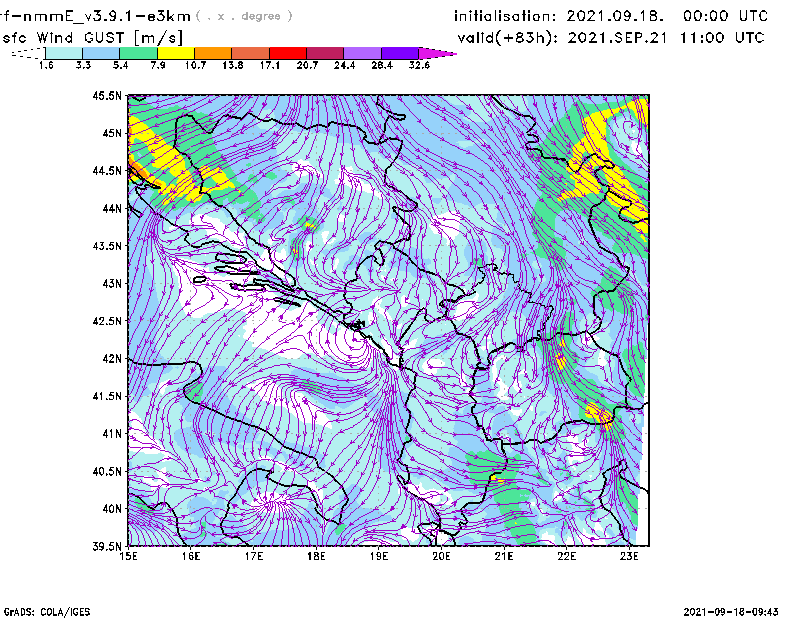Click the initialisation date 2021.09.18.

tap(615, 16)
